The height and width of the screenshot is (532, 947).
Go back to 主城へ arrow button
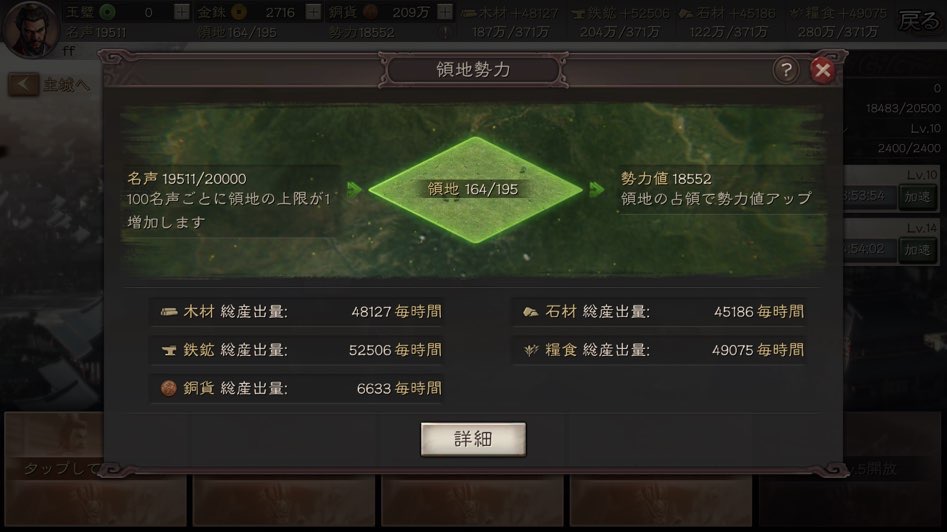(23, 85)
